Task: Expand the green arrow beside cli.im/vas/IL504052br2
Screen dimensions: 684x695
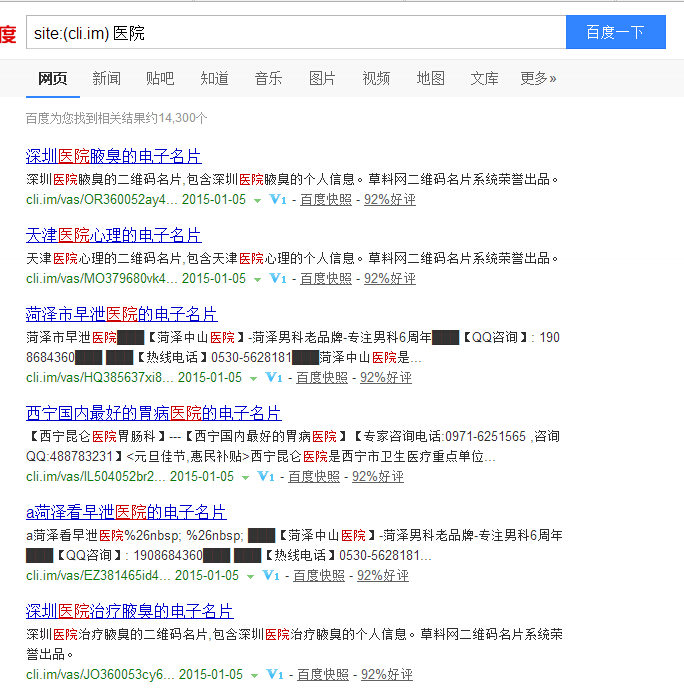Action: point(245,478)
